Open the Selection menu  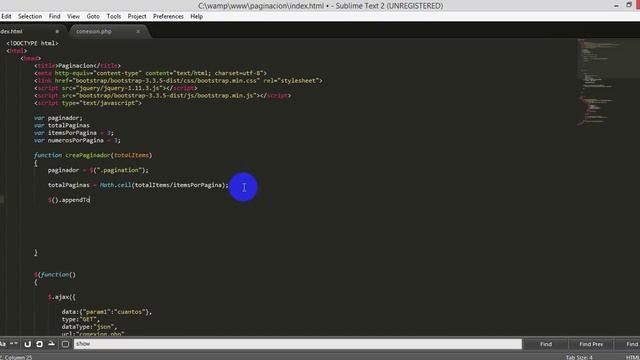pos(30,16)
